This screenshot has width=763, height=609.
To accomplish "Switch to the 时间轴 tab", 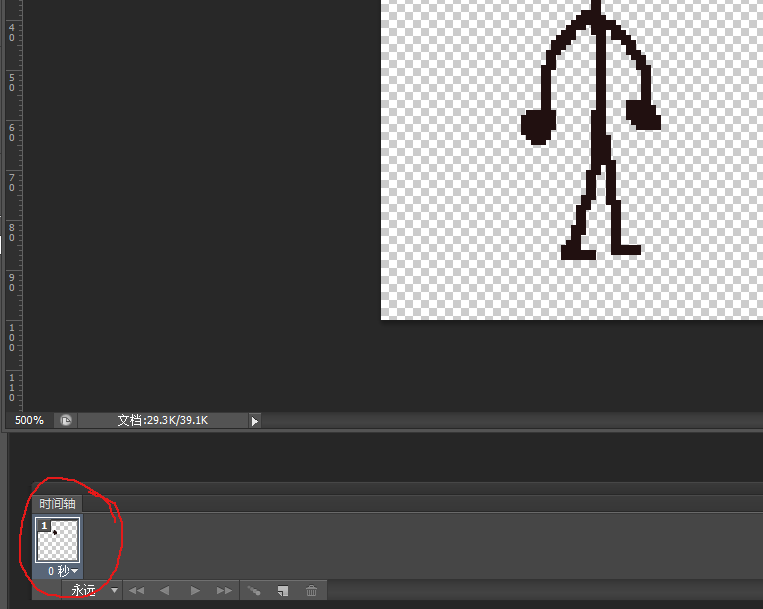I will pyautogui.click(x=57, y=503).
